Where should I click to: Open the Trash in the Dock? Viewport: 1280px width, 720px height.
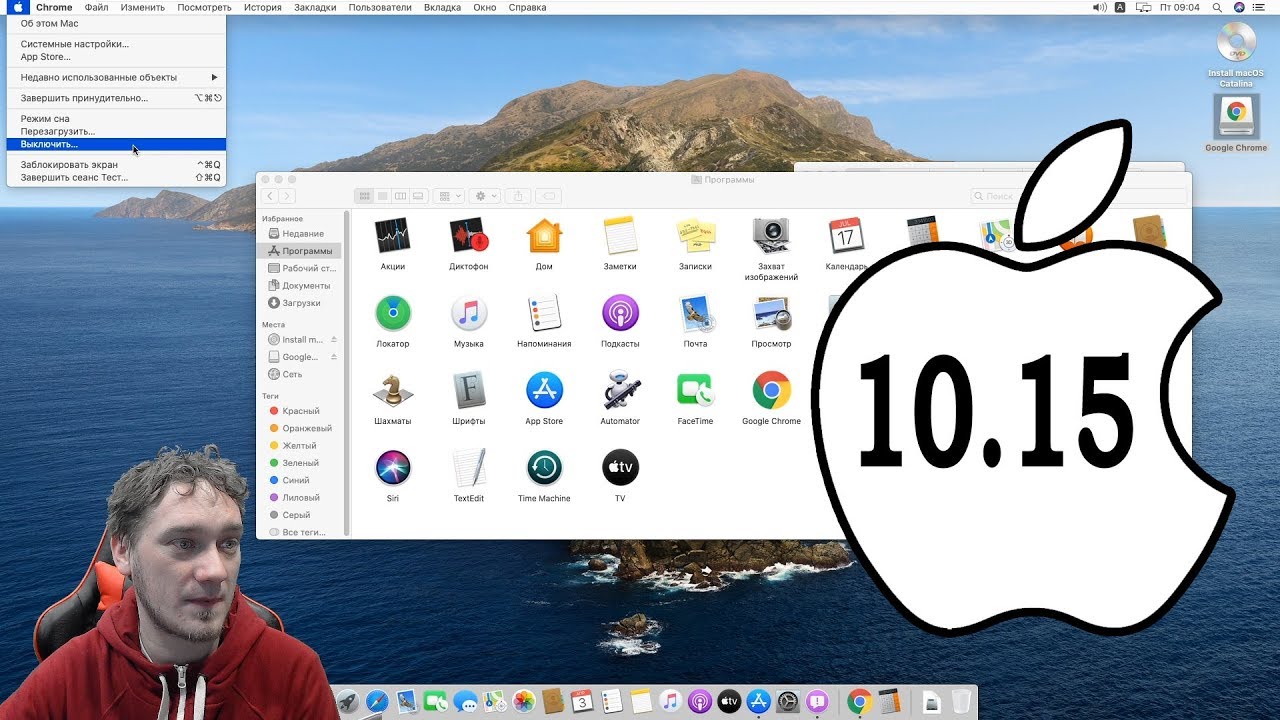coord(961,702)
